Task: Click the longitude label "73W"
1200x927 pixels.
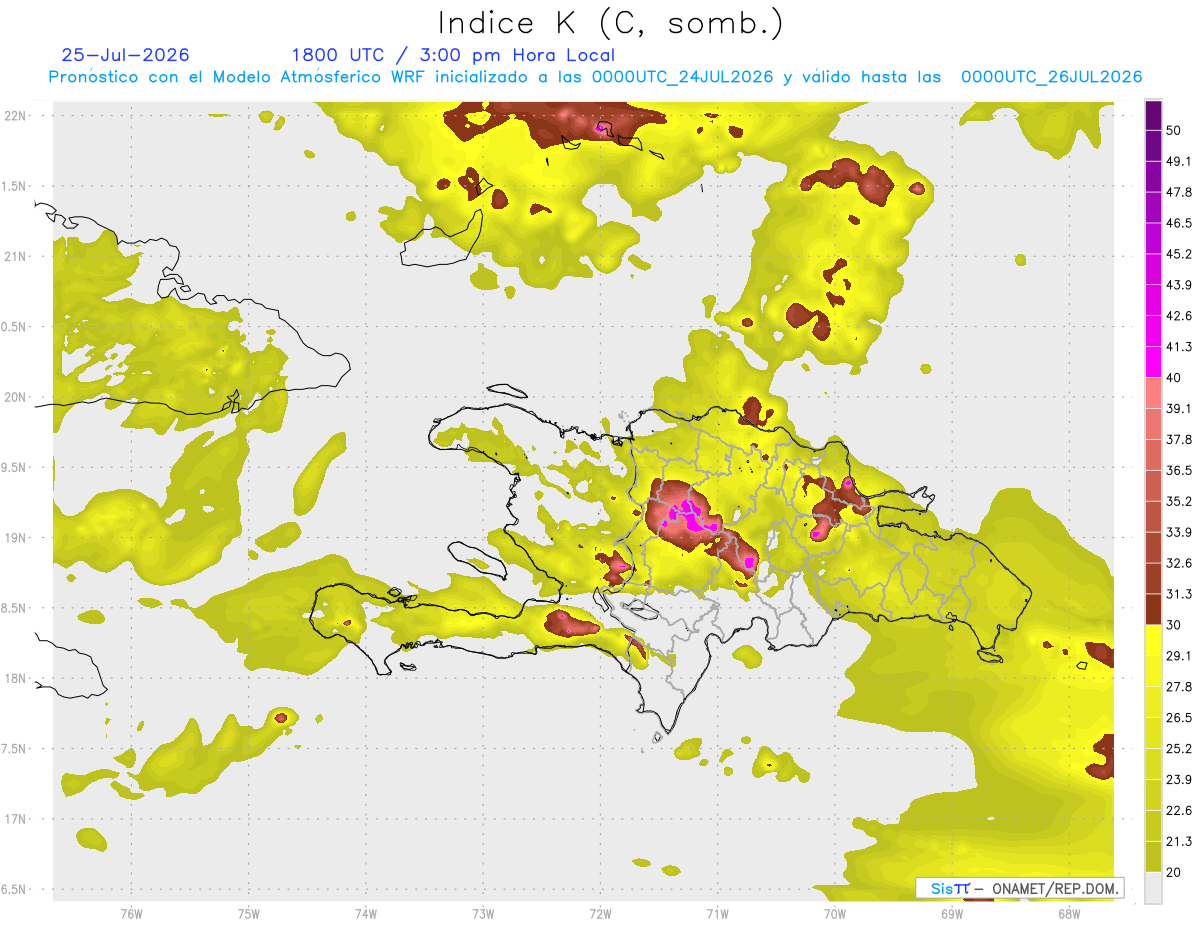Action: click(x=483, y=915)
